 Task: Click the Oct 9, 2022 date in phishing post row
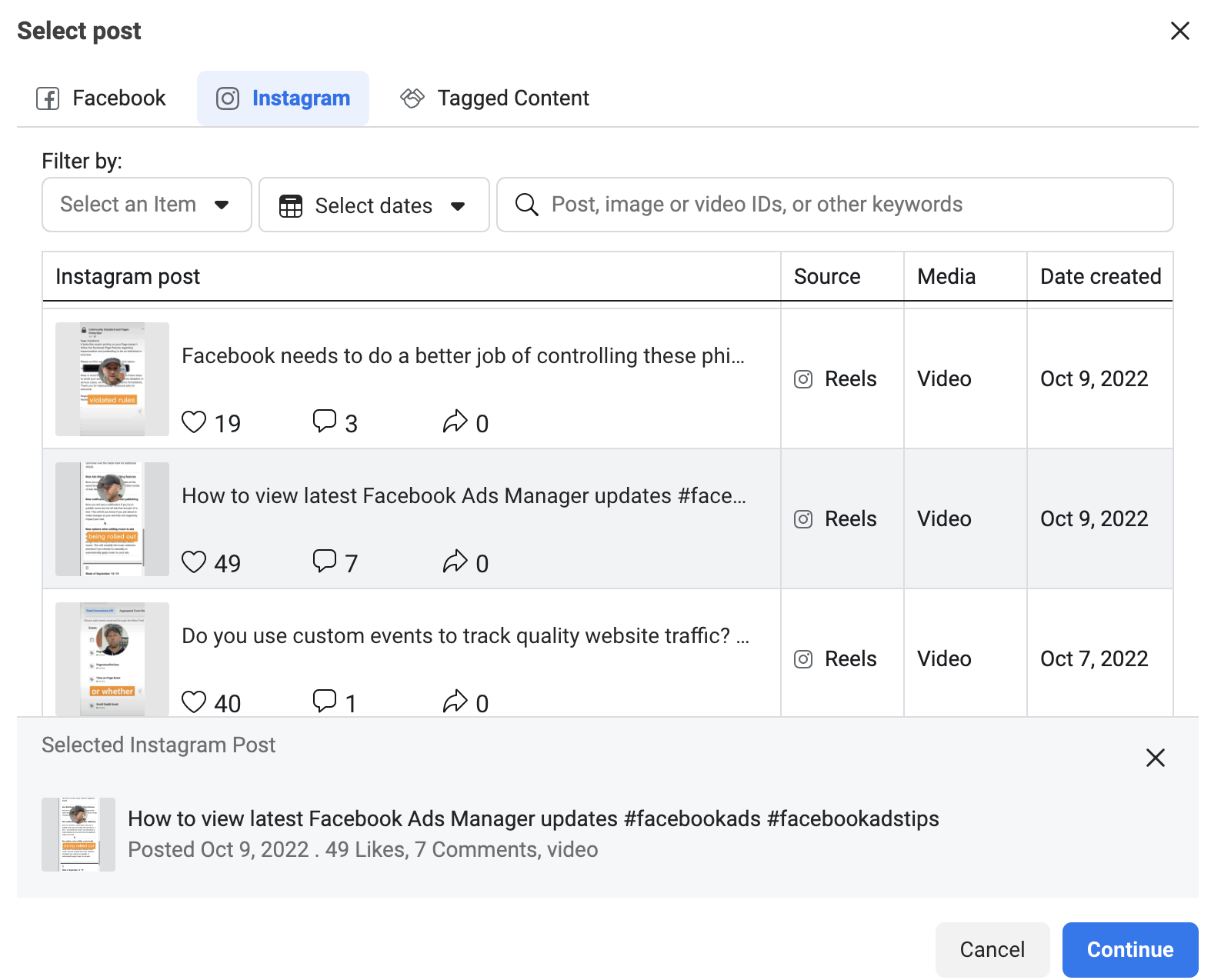pos(1094,379)
